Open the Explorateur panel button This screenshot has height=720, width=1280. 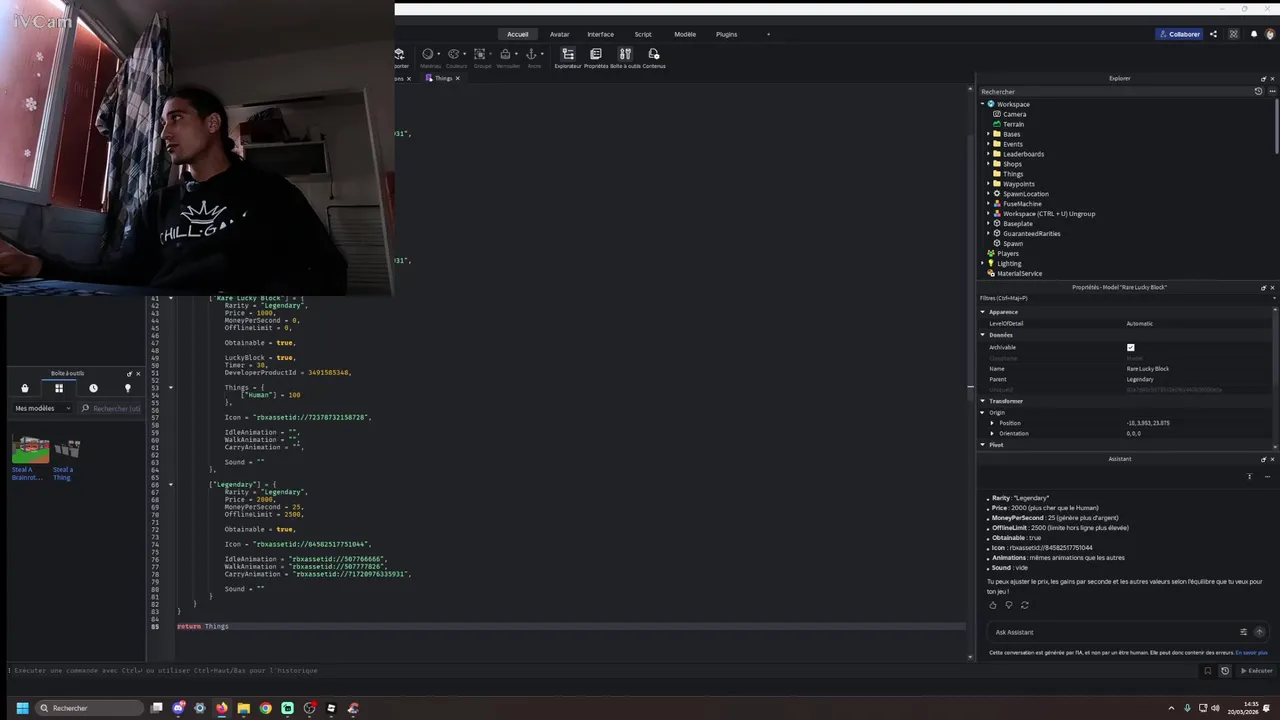(568, 58)
